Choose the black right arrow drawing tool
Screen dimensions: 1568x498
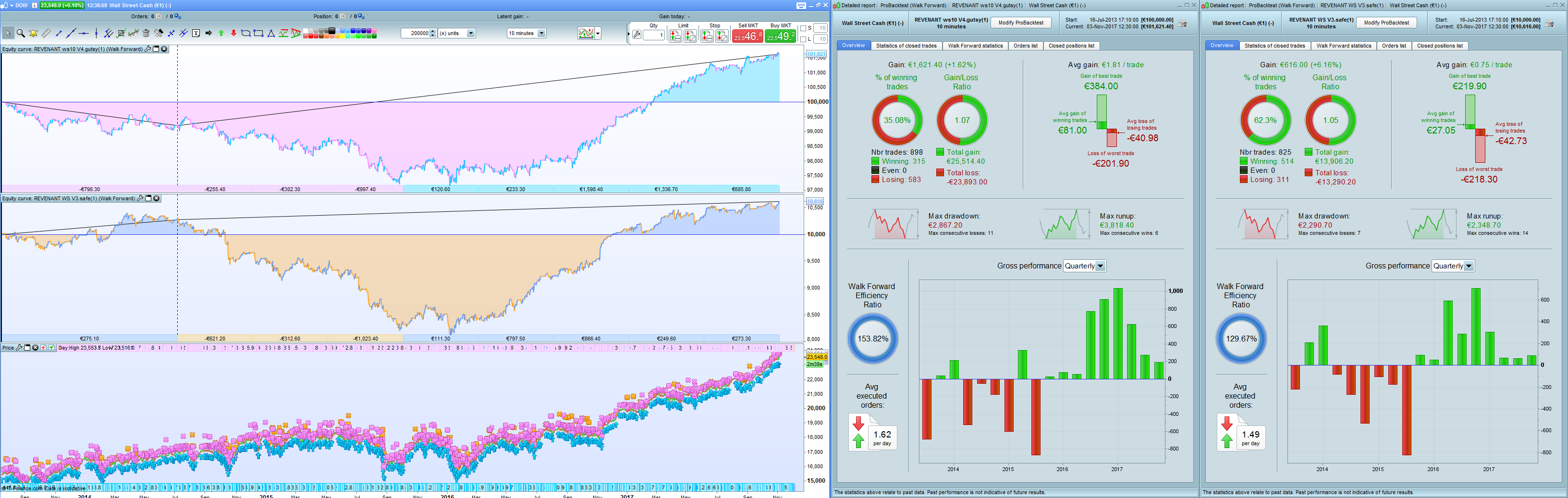[x=209, y=34]
